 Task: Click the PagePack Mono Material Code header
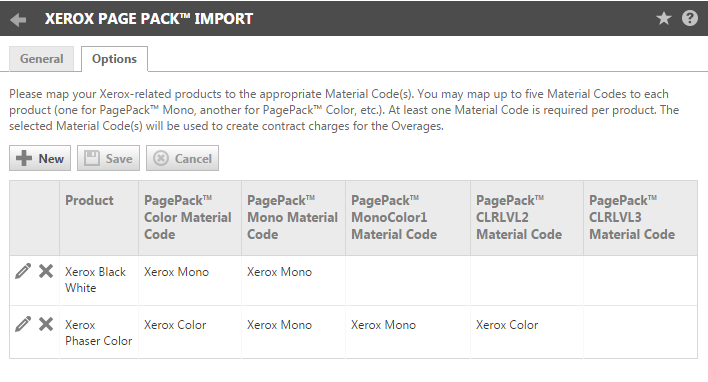click(x=293, y=218)
